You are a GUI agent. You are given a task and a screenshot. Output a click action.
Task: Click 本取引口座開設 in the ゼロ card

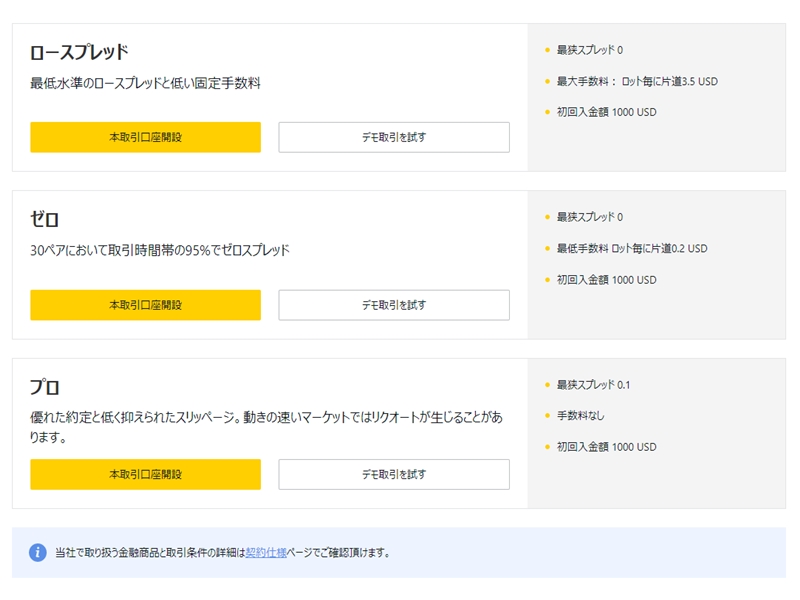146,305
